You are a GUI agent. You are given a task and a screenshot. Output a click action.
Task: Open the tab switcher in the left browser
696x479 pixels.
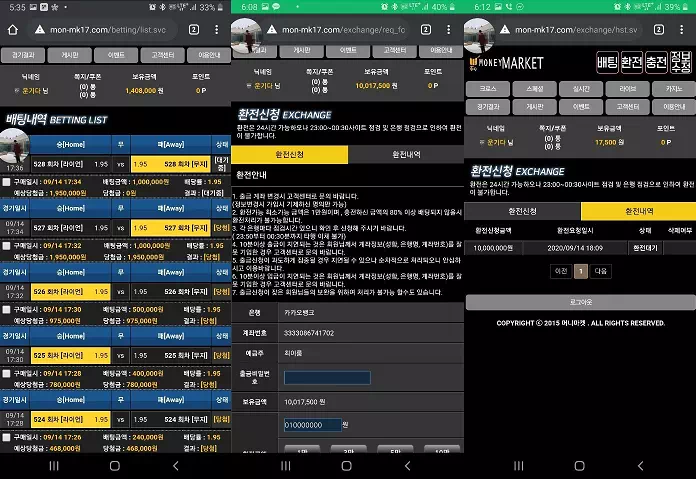click(x=194, y=30)
